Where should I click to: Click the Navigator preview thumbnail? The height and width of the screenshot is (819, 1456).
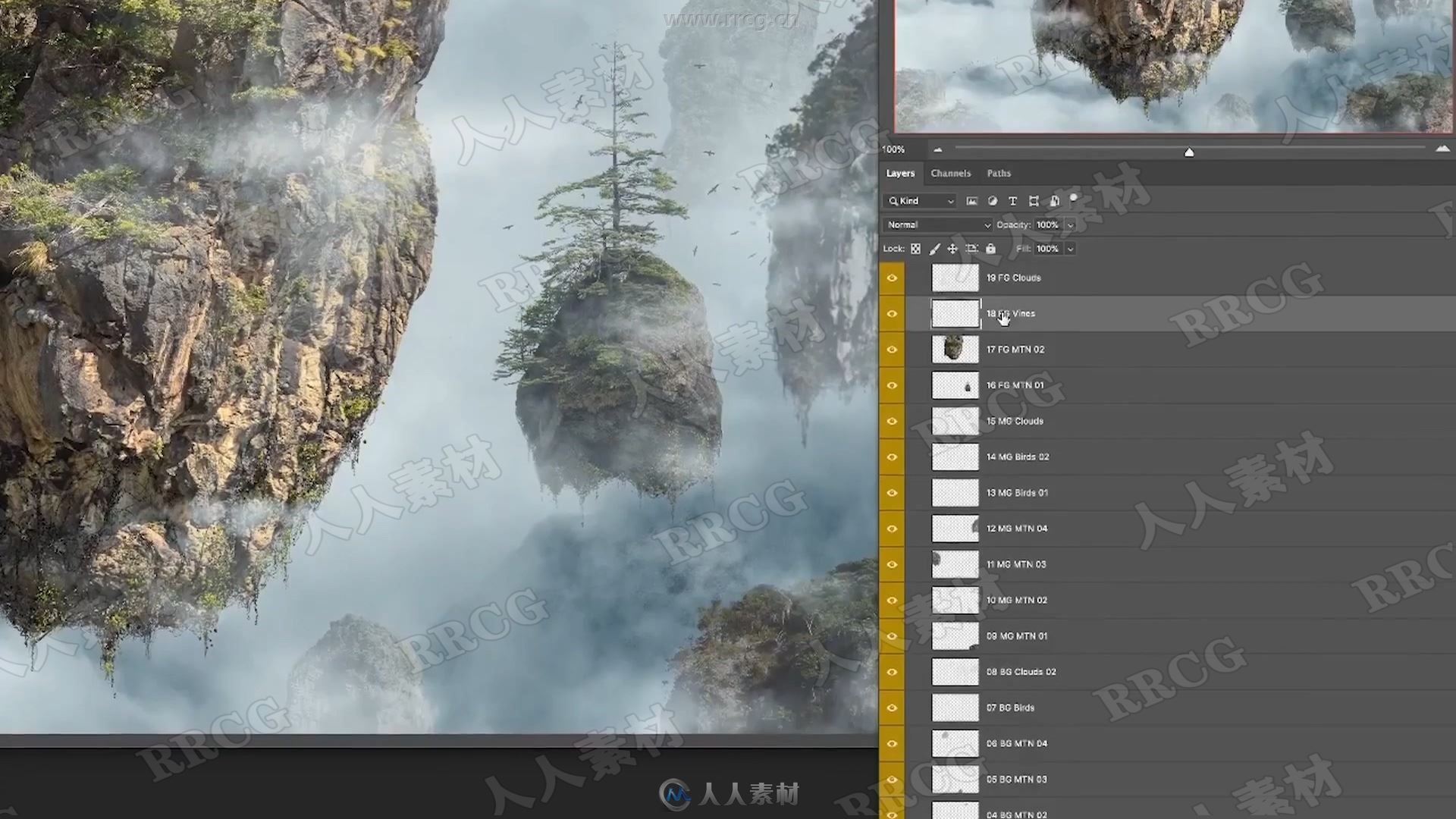[x=1174, y=65]
